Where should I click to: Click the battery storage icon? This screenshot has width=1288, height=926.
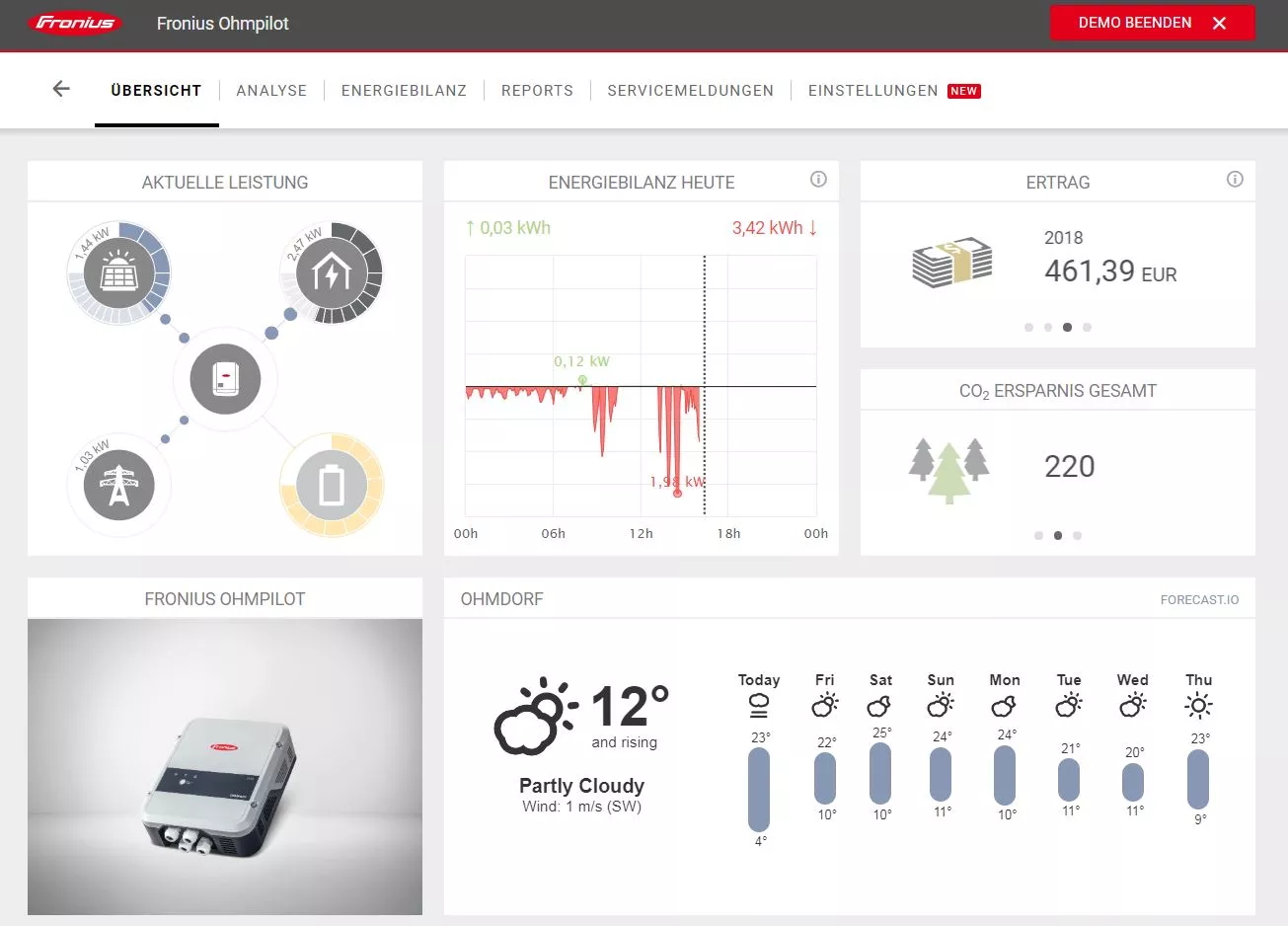(x=332, y=486)
